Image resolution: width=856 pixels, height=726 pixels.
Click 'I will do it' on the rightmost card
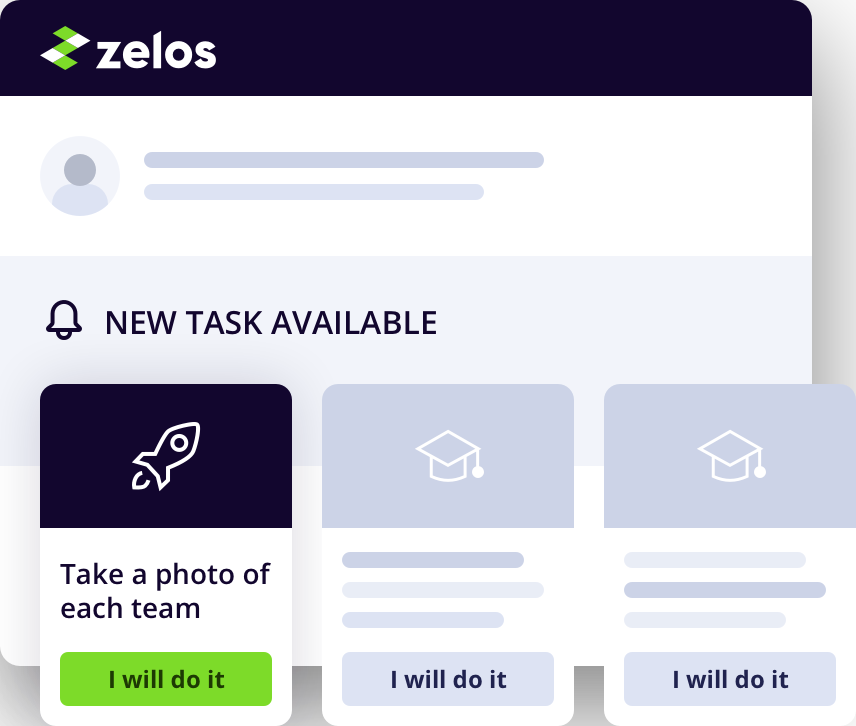pyautogui.click(x=729, y=678)
